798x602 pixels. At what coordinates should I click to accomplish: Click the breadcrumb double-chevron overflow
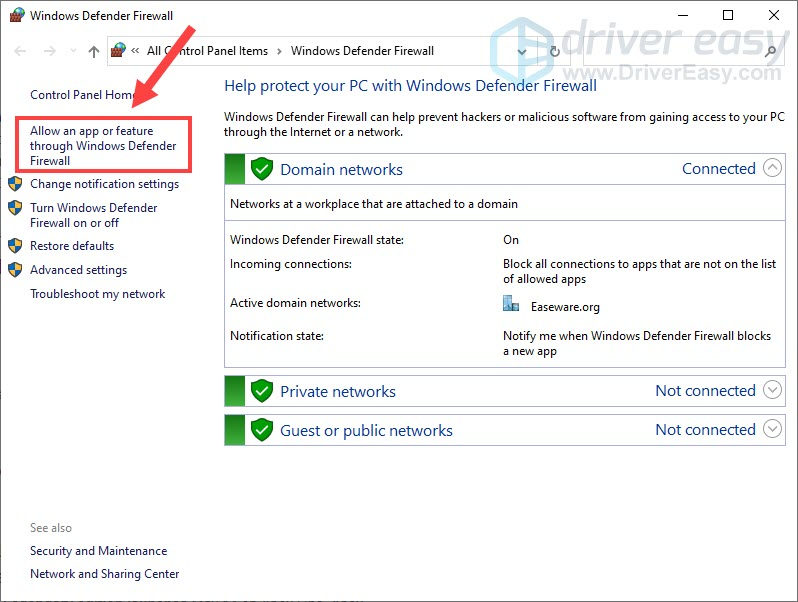click(135, 50)
